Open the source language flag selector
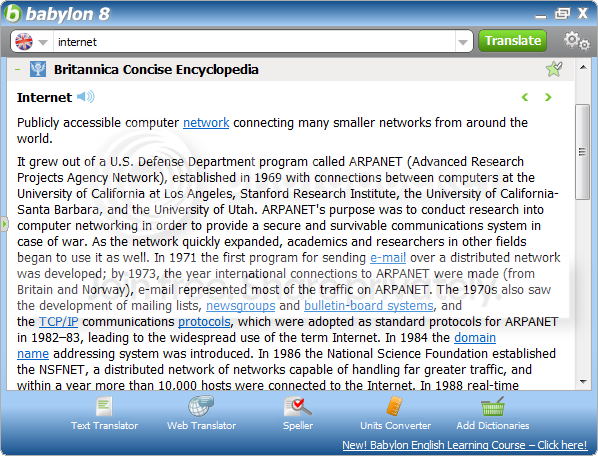The width and height of the screenshot is (598, 456). 31,42
